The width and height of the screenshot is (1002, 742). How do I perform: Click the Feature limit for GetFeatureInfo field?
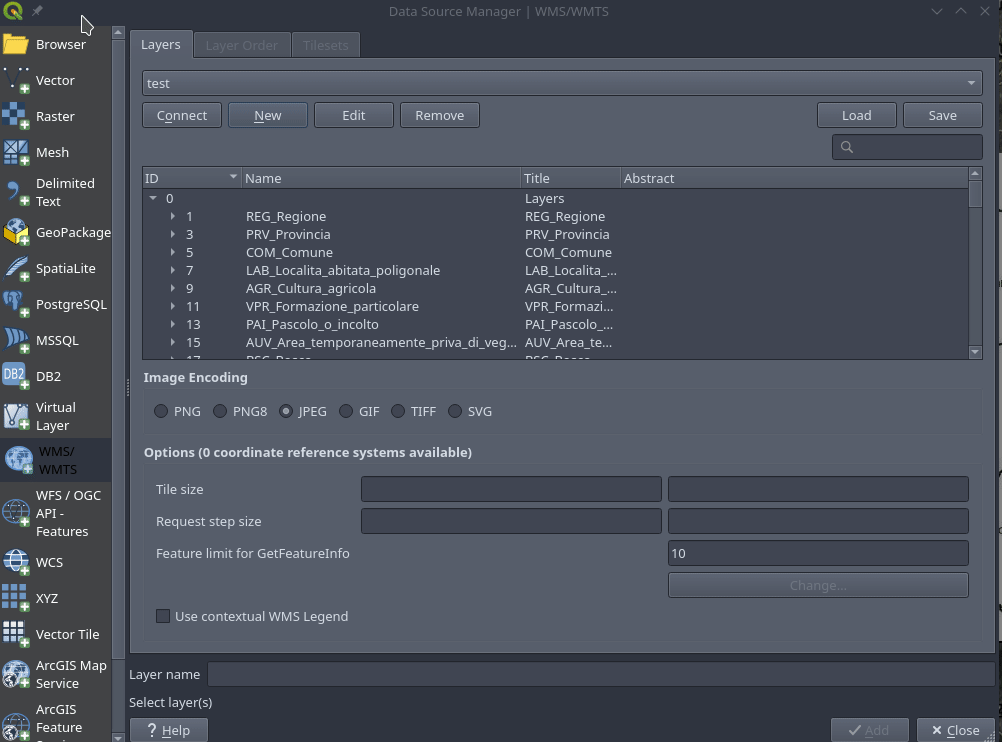(x=818, y=553)
